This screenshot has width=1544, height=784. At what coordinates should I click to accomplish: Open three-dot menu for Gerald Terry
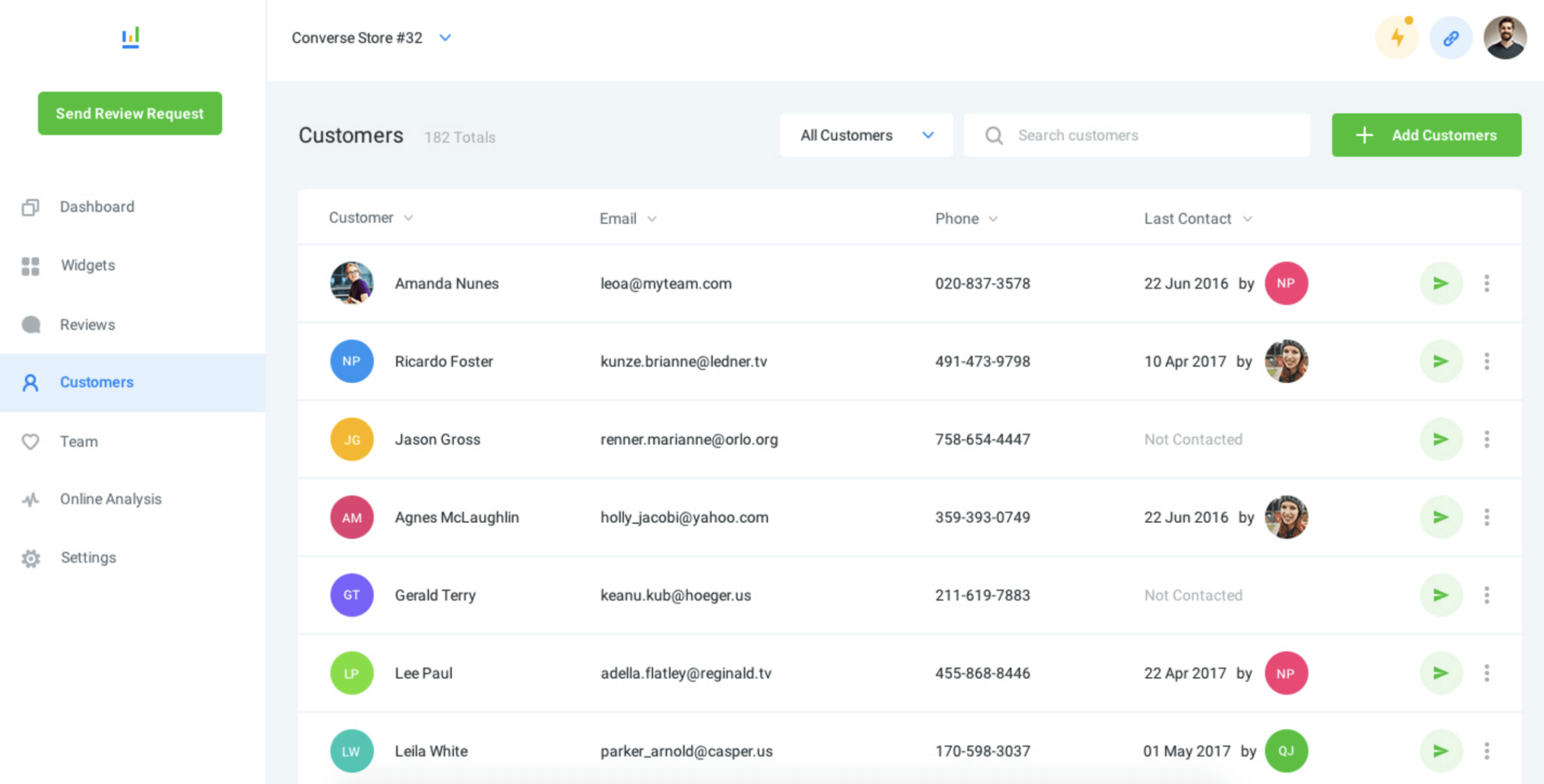pyautogui.click(x=1487, y=595)
